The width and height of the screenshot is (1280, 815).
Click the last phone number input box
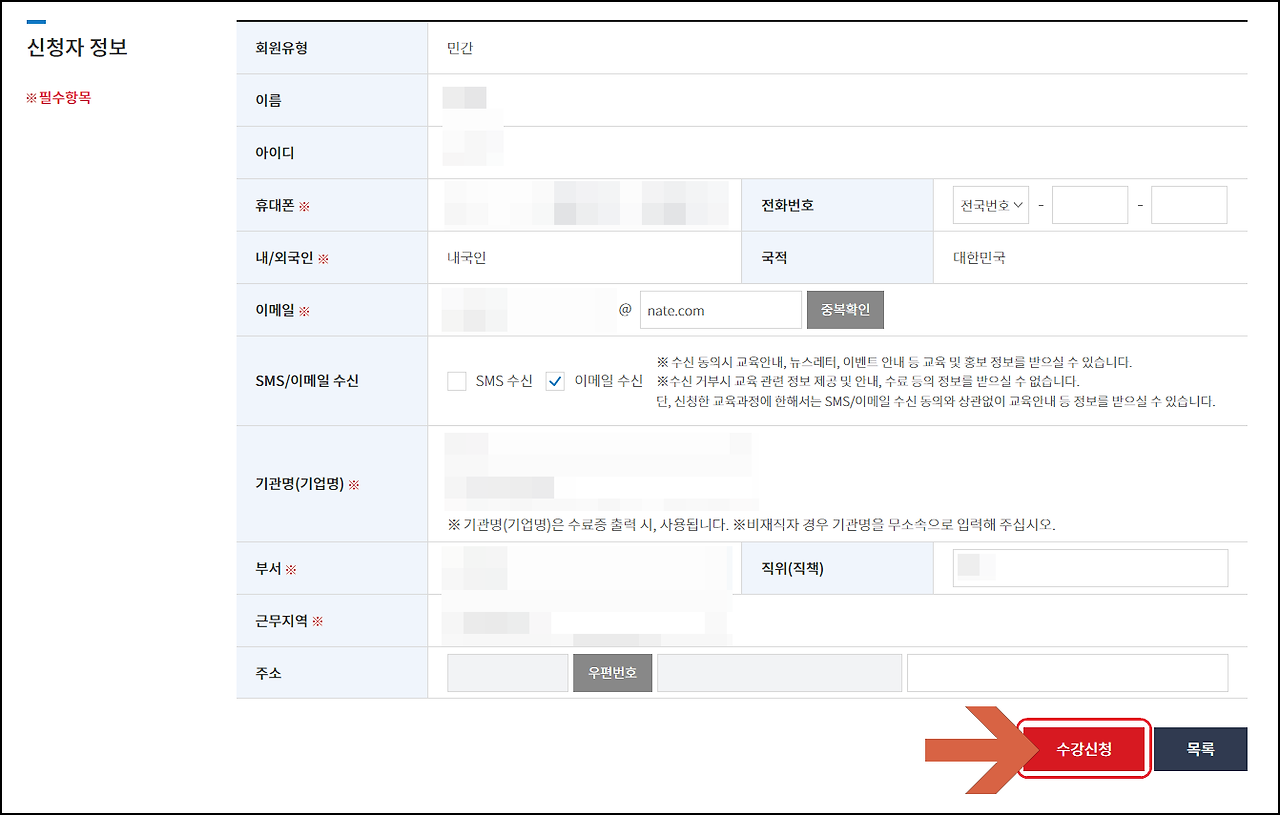tap(1189, 204)
